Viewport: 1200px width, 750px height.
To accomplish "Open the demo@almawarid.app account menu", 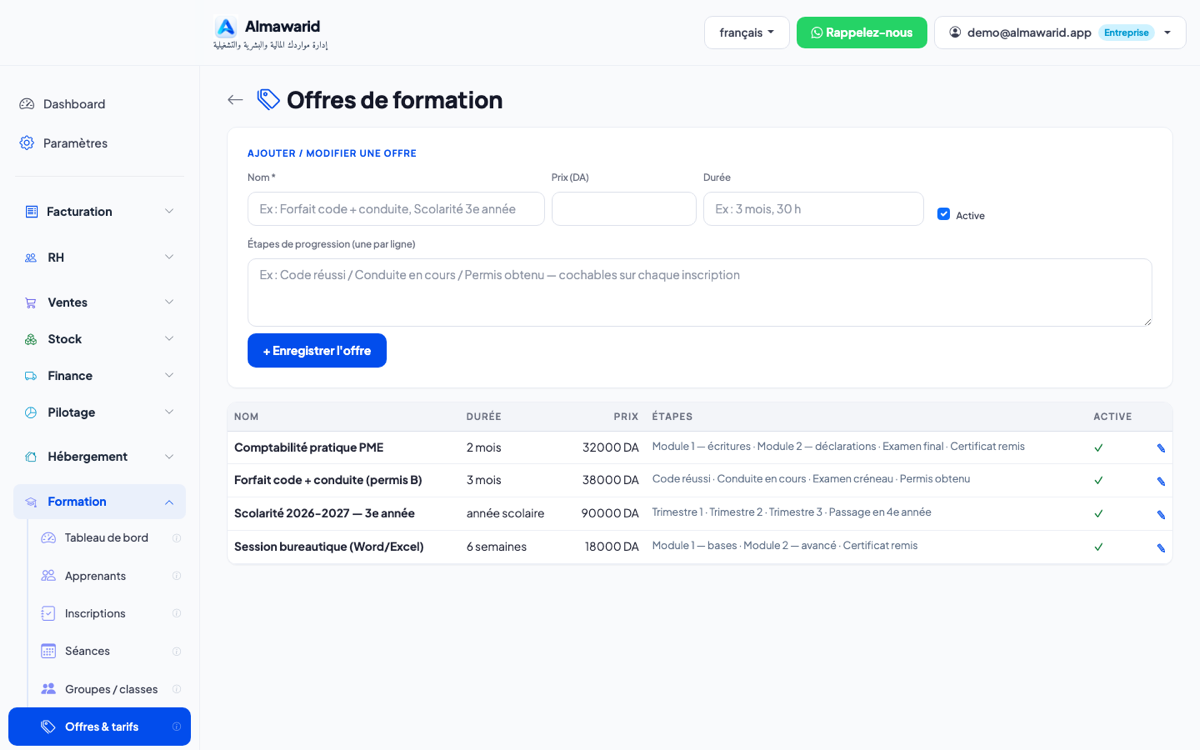I will (x=1060, y=33).
